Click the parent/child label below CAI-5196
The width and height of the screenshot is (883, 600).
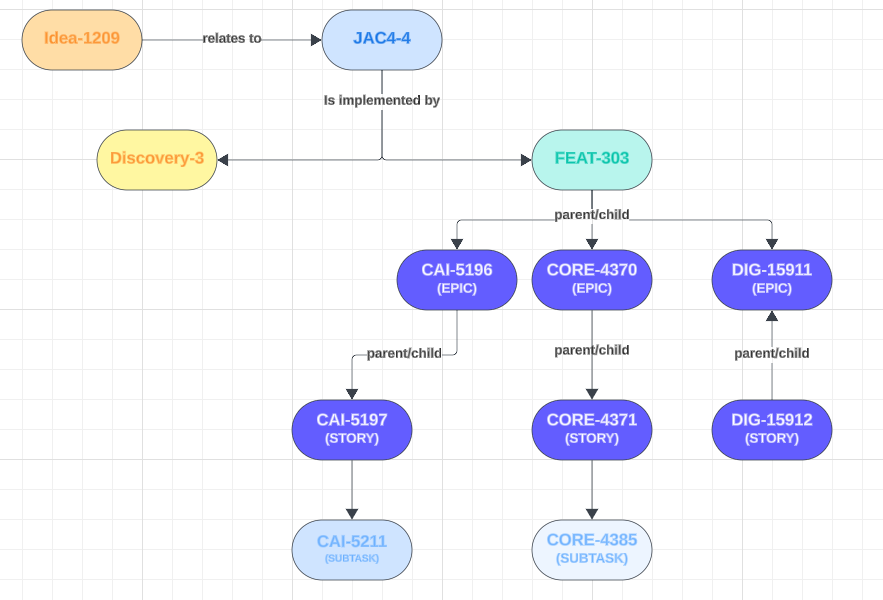click(x=404, y=353)
